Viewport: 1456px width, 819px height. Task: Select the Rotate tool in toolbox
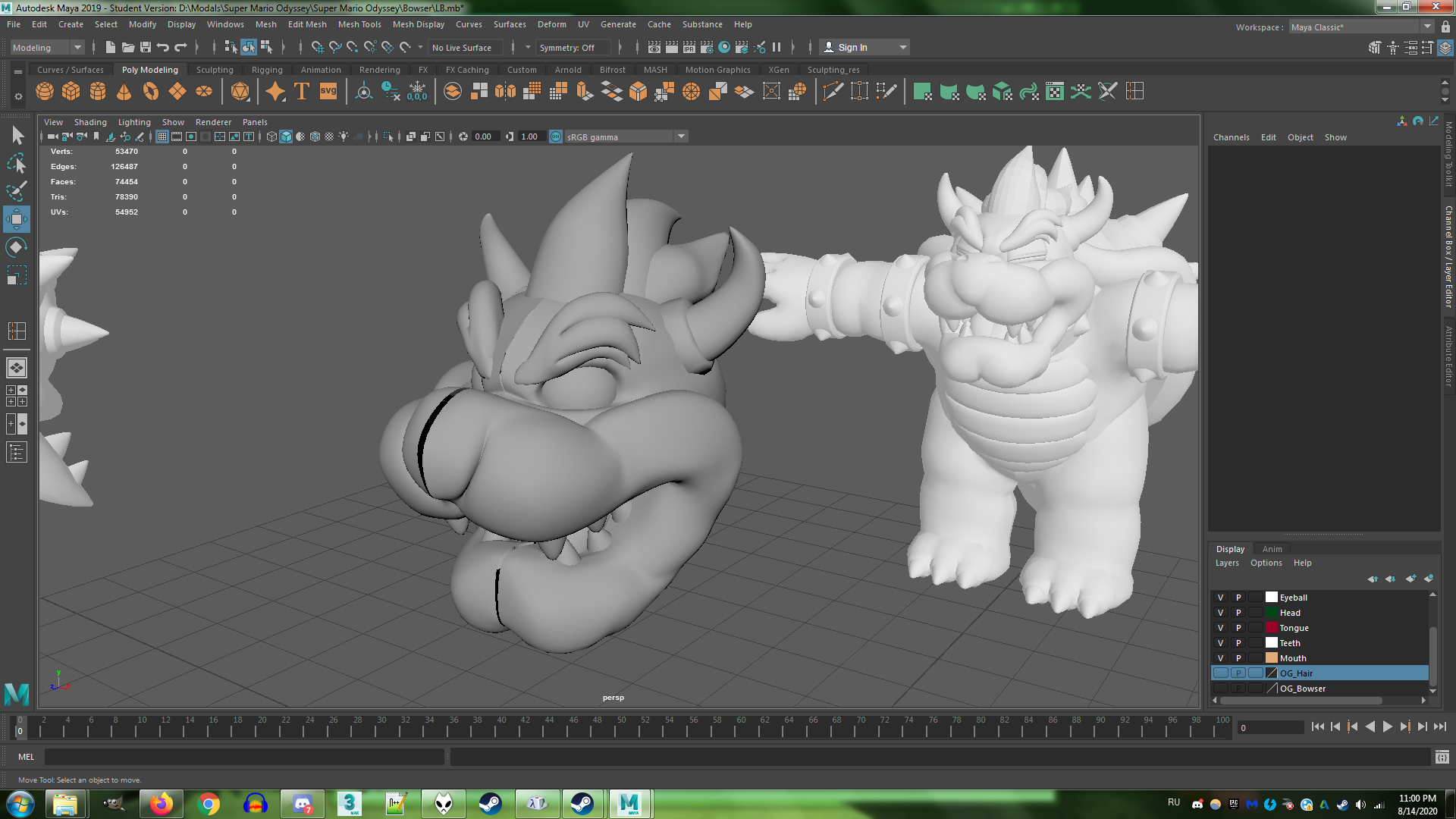coord(17,247)
